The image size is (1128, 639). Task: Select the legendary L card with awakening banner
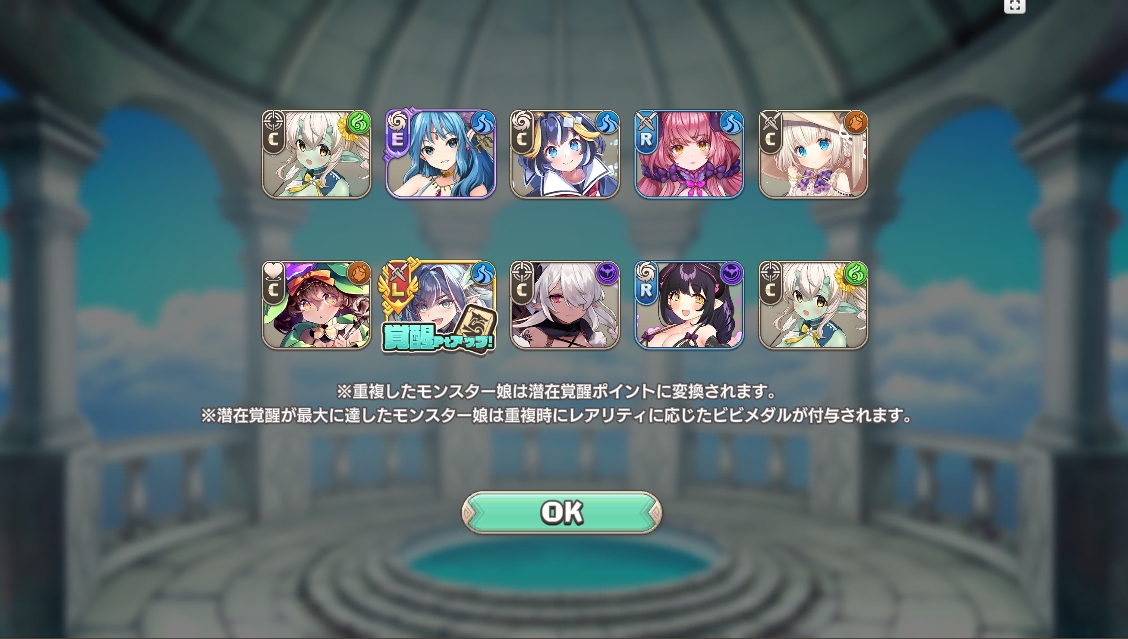(x=438, y=305)
